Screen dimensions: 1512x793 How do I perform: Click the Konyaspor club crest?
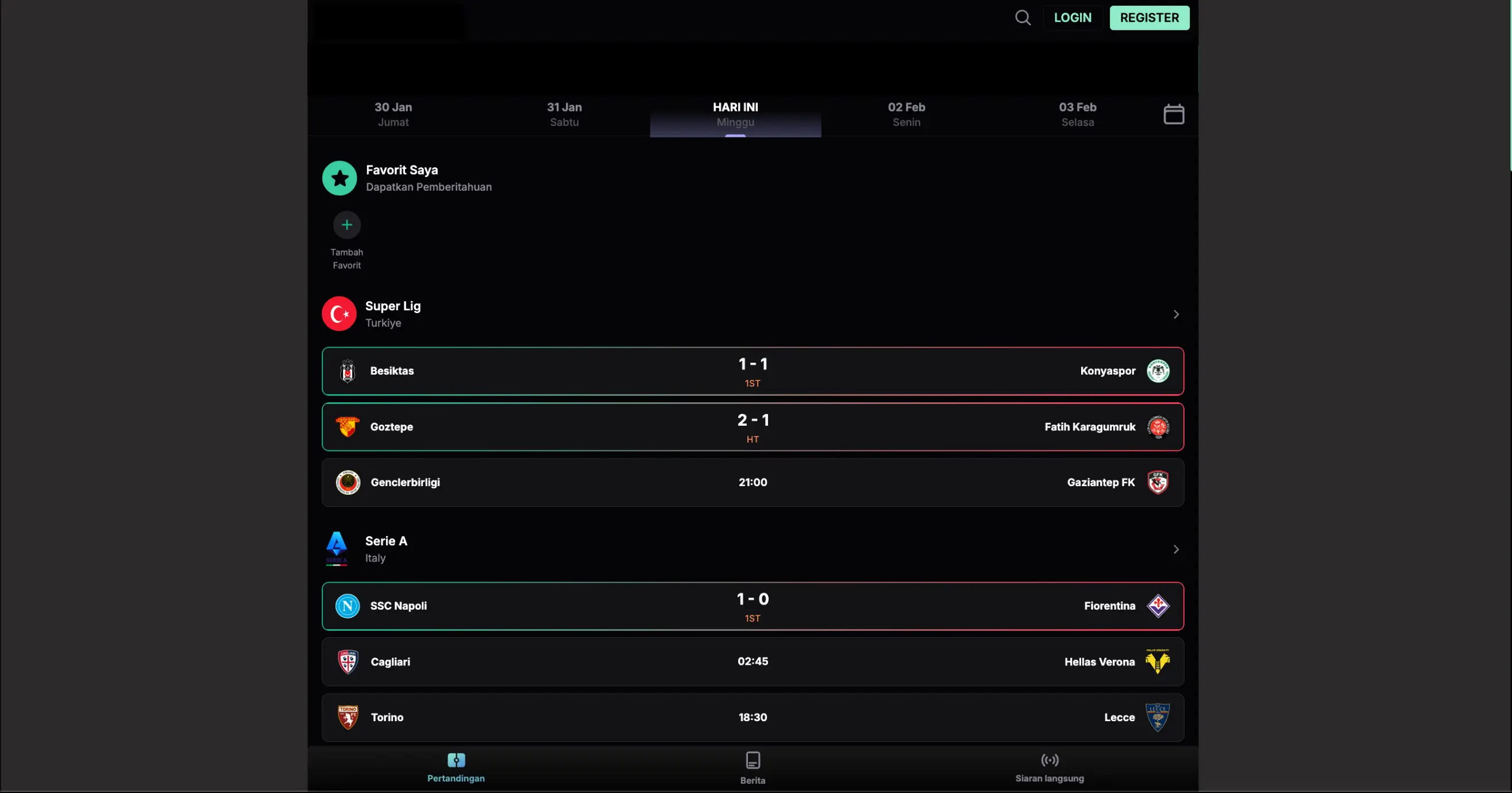pyautogui.click(x=1158, y=371)
